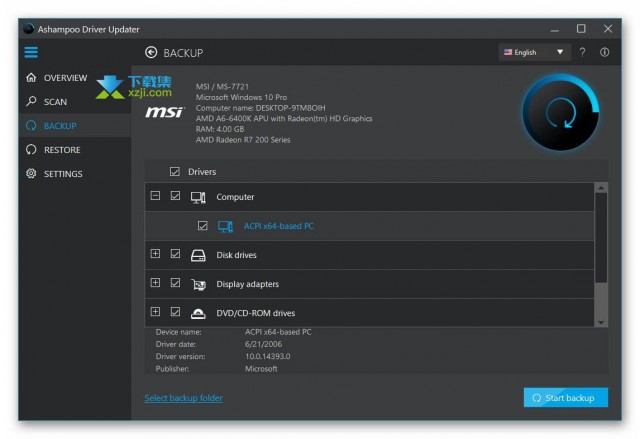
Task: Click the MSI manufacturer logo
Action: (x=165, y=112)
